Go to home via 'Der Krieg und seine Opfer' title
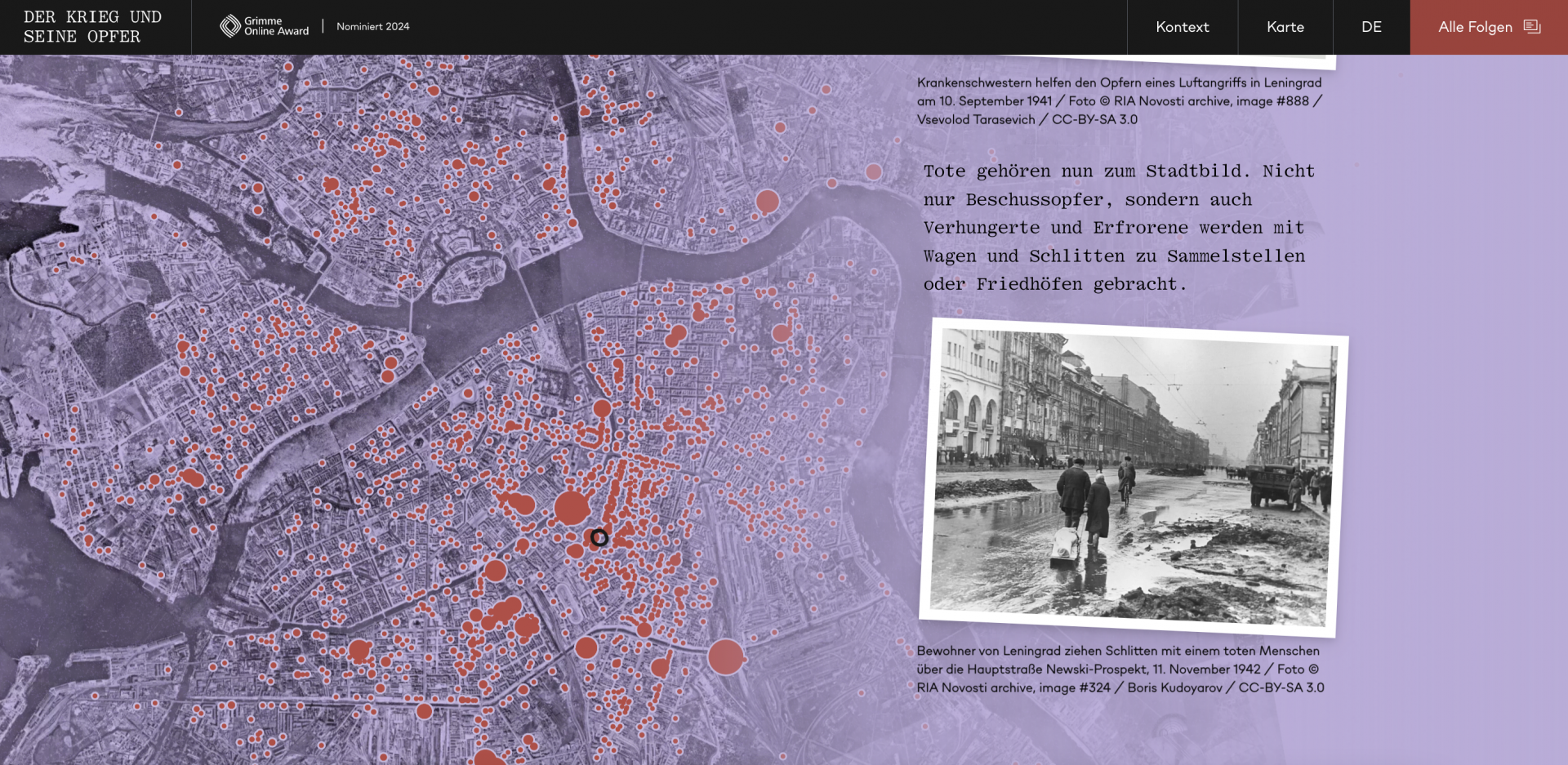Image resolution: width=1568 pixels, height=765 pixels. pyautogui.click(x=92, y=27)
